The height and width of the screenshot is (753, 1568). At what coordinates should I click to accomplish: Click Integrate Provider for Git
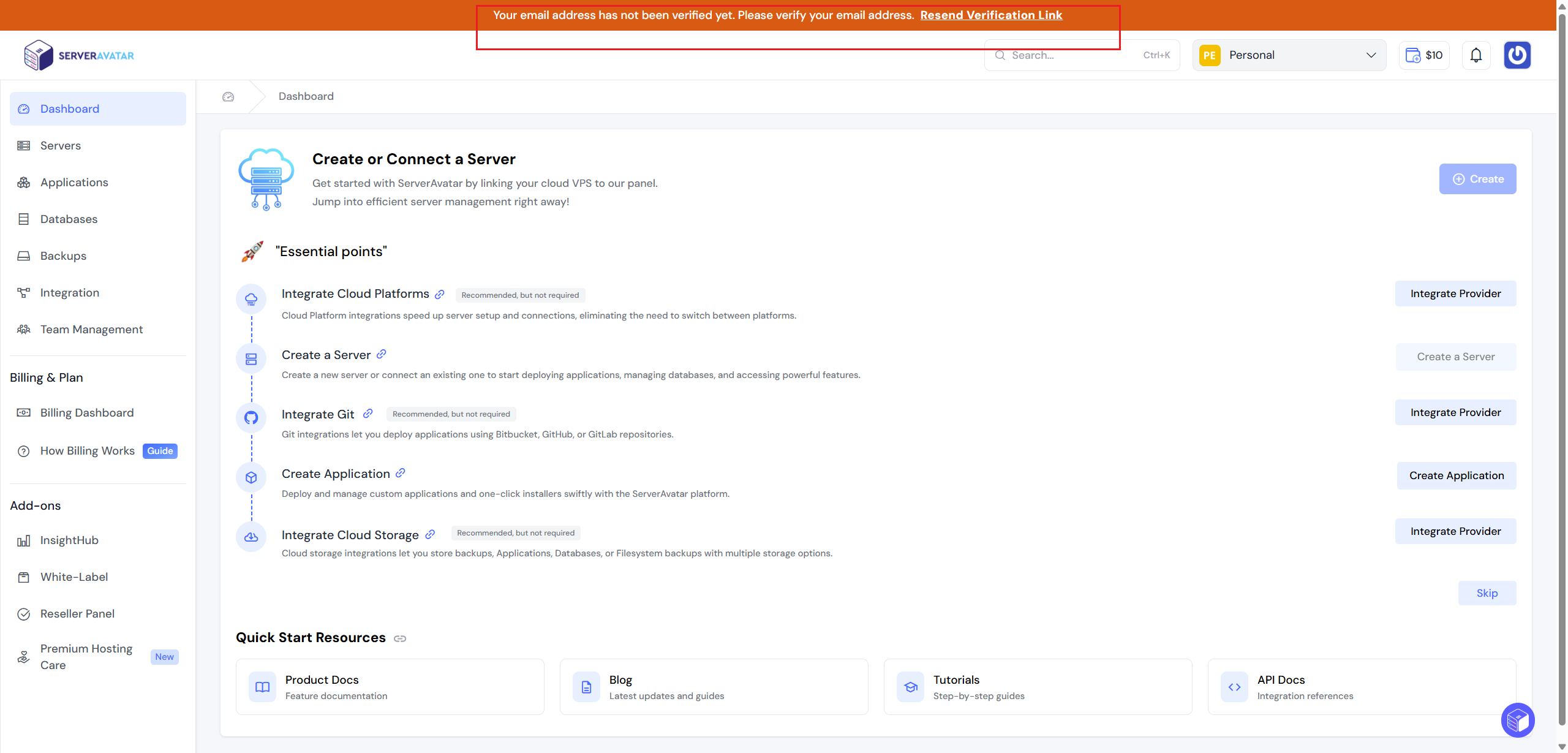1456,412
